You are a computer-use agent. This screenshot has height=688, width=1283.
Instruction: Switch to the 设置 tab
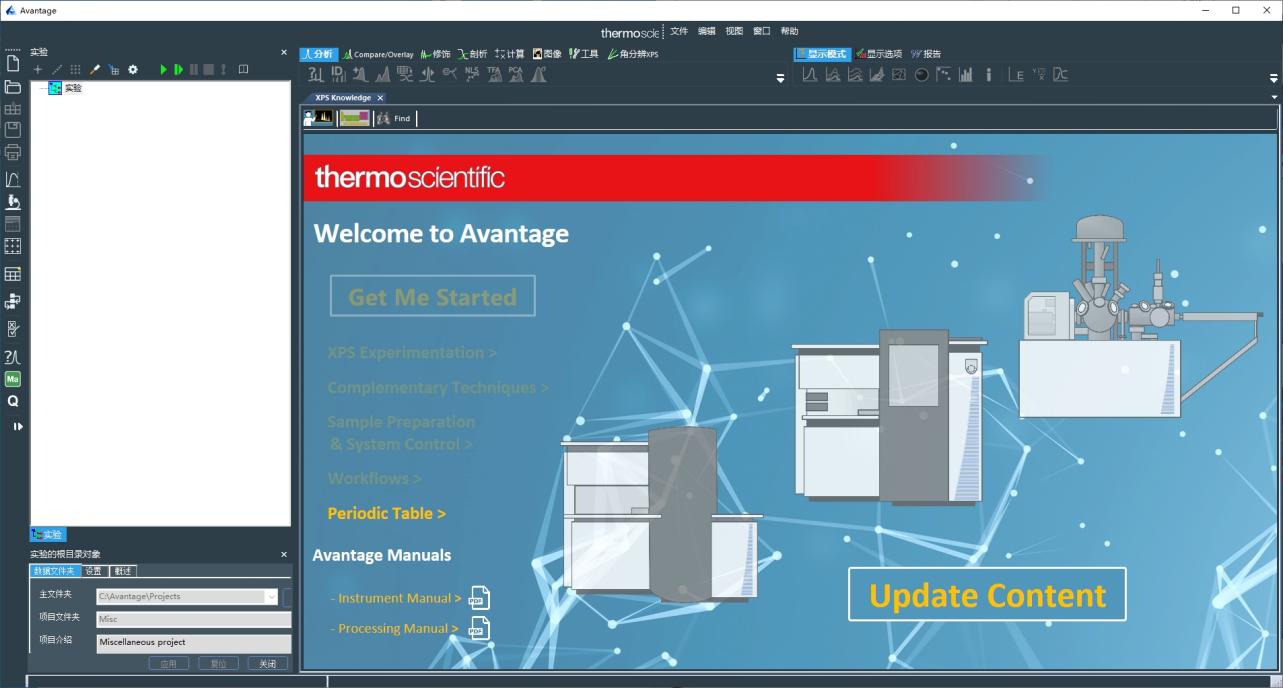(93, 571)
